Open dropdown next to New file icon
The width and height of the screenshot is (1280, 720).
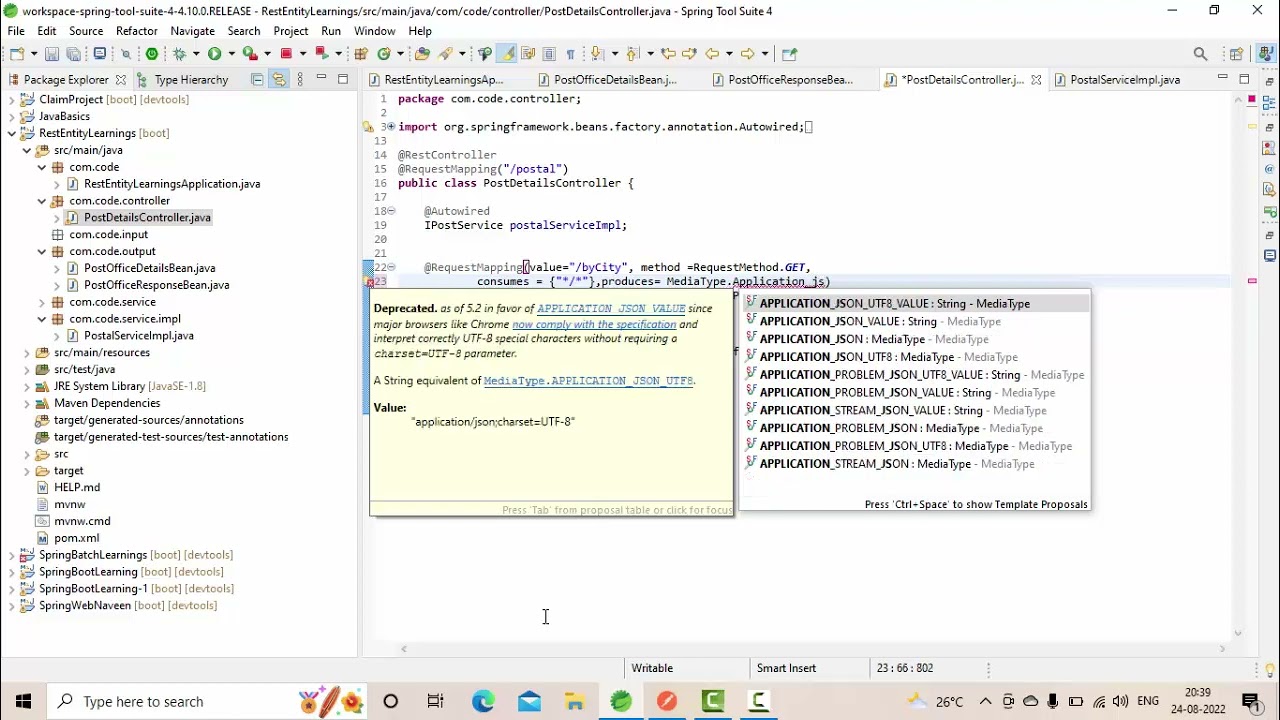pyautogui.click(x=33, y=53)
